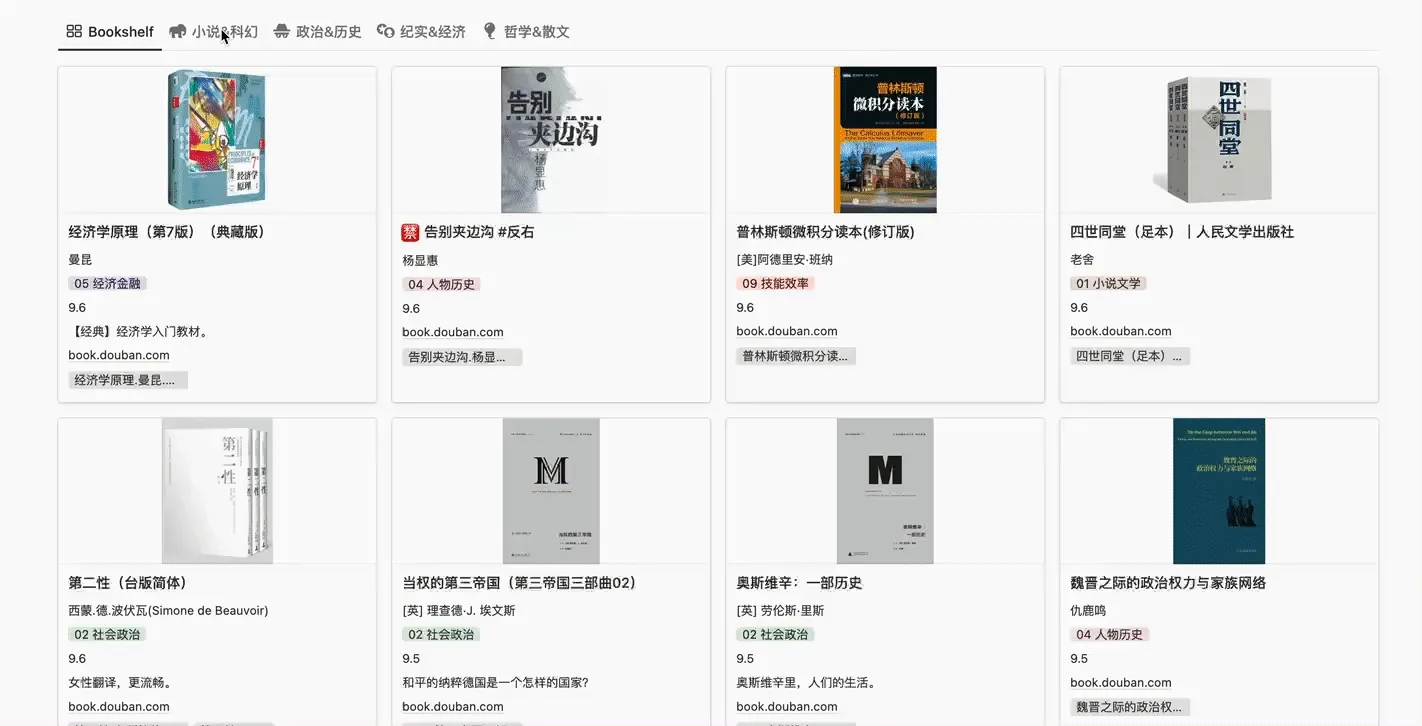Follow the douban link on 四世同堂 card
1422x726 pixels.
[x=1120, y=331]
